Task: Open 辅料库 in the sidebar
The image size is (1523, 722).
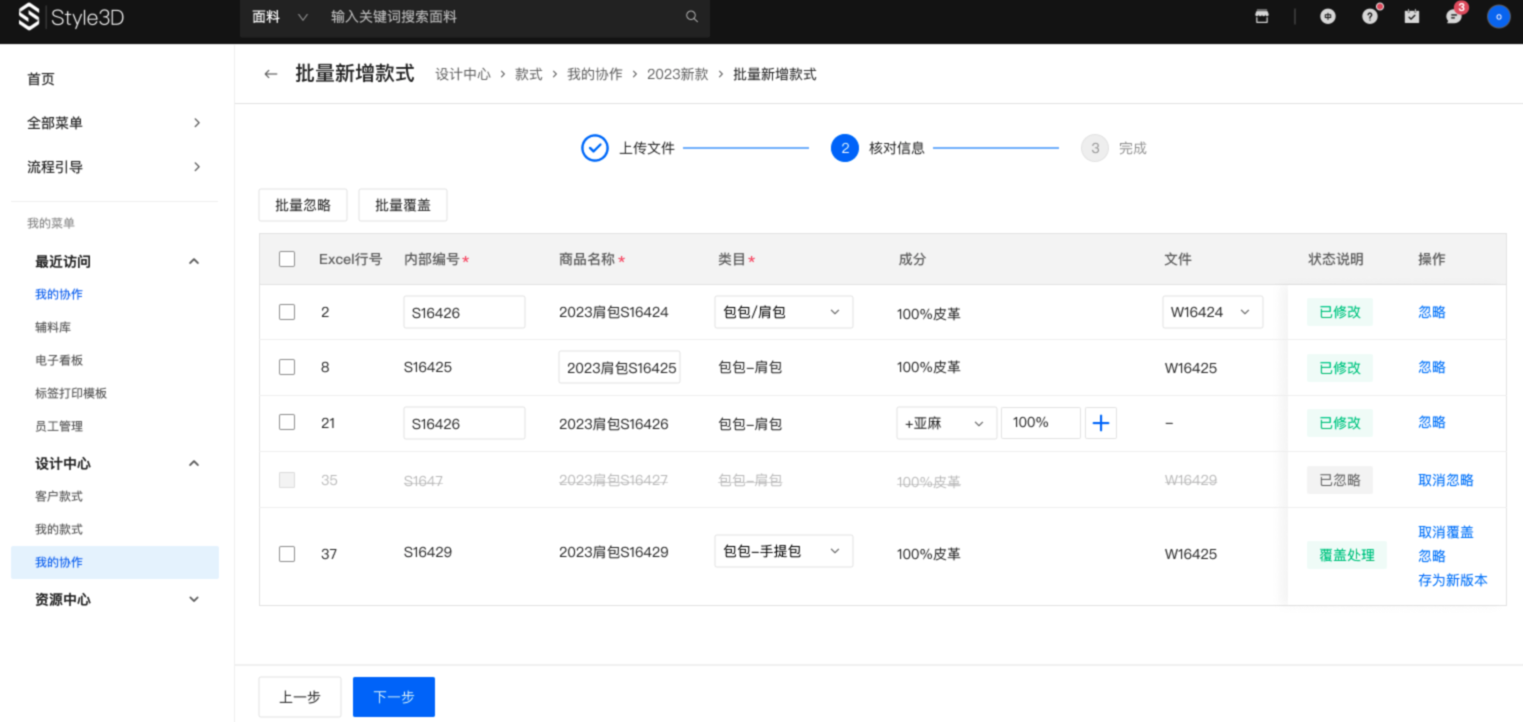Action: 53,327
